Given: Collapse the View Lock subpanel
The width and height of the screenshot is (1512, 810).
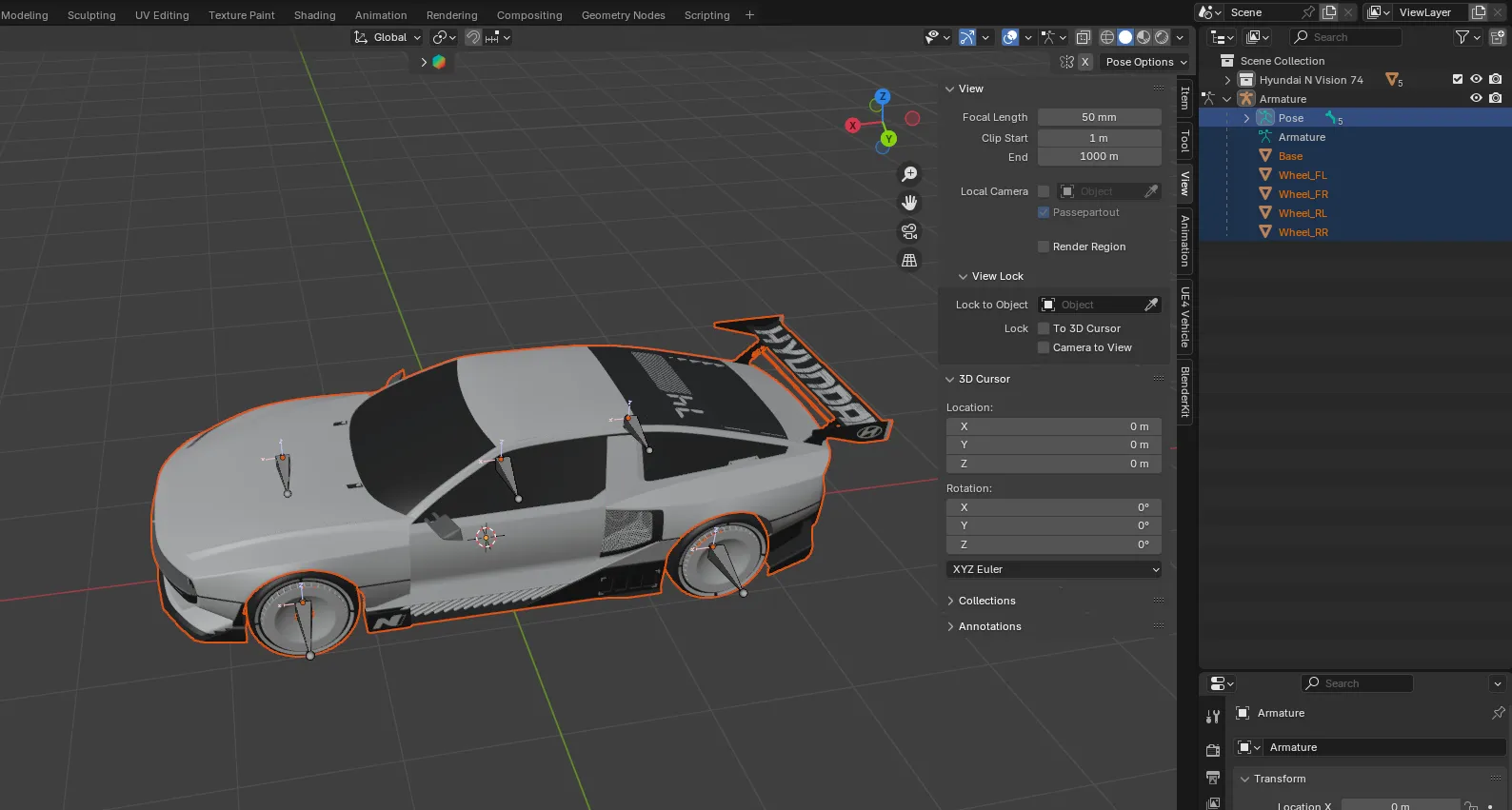Looking at the screenshot, I should pos(963,276).
